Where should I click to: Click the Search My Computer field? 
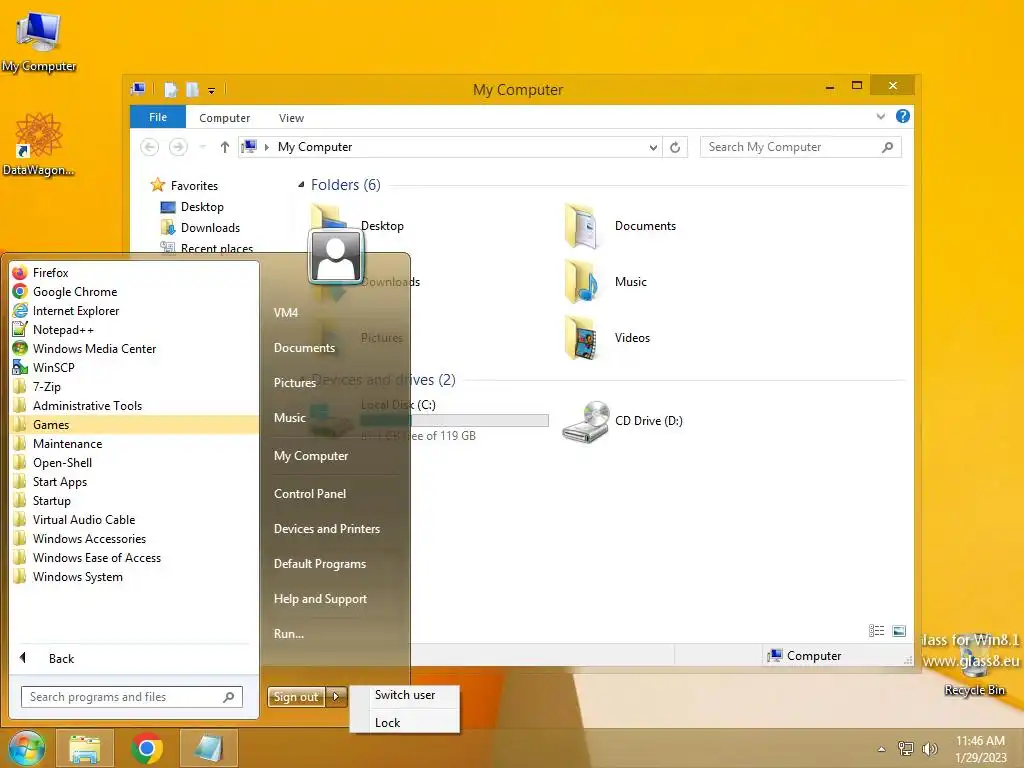801,147
